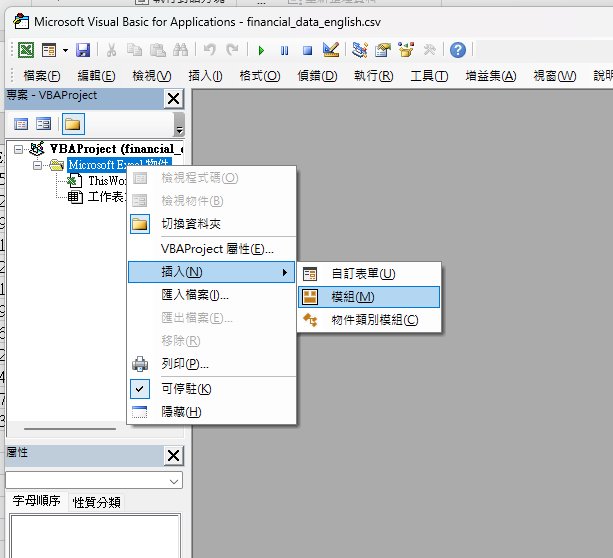The height and width of the screenshot is (558, 613).
Task: Select the 工作表 worksheet tree item
Action: click(x=106, y=197)
